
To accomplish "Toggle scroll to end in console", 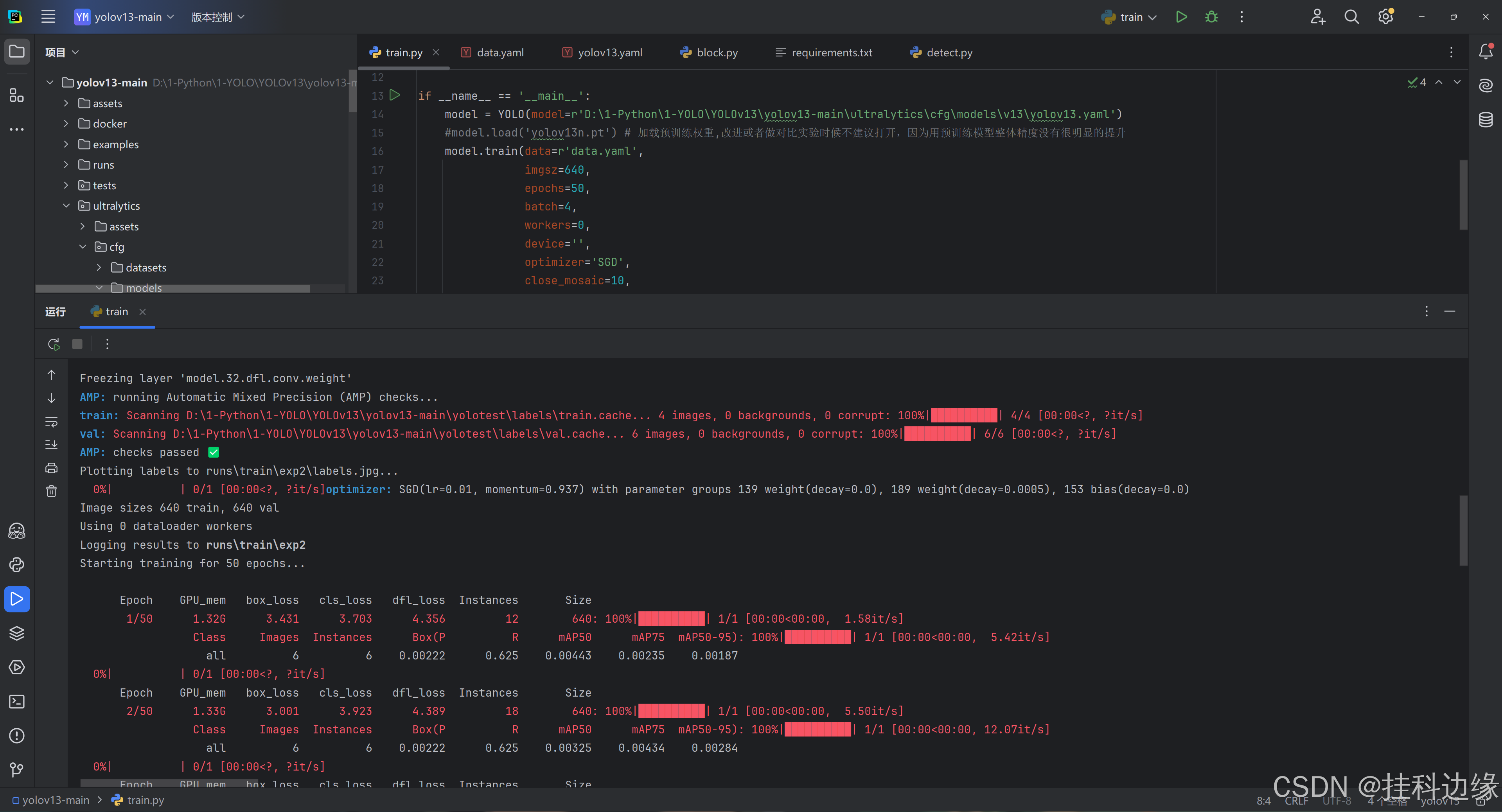I will 51,445.
